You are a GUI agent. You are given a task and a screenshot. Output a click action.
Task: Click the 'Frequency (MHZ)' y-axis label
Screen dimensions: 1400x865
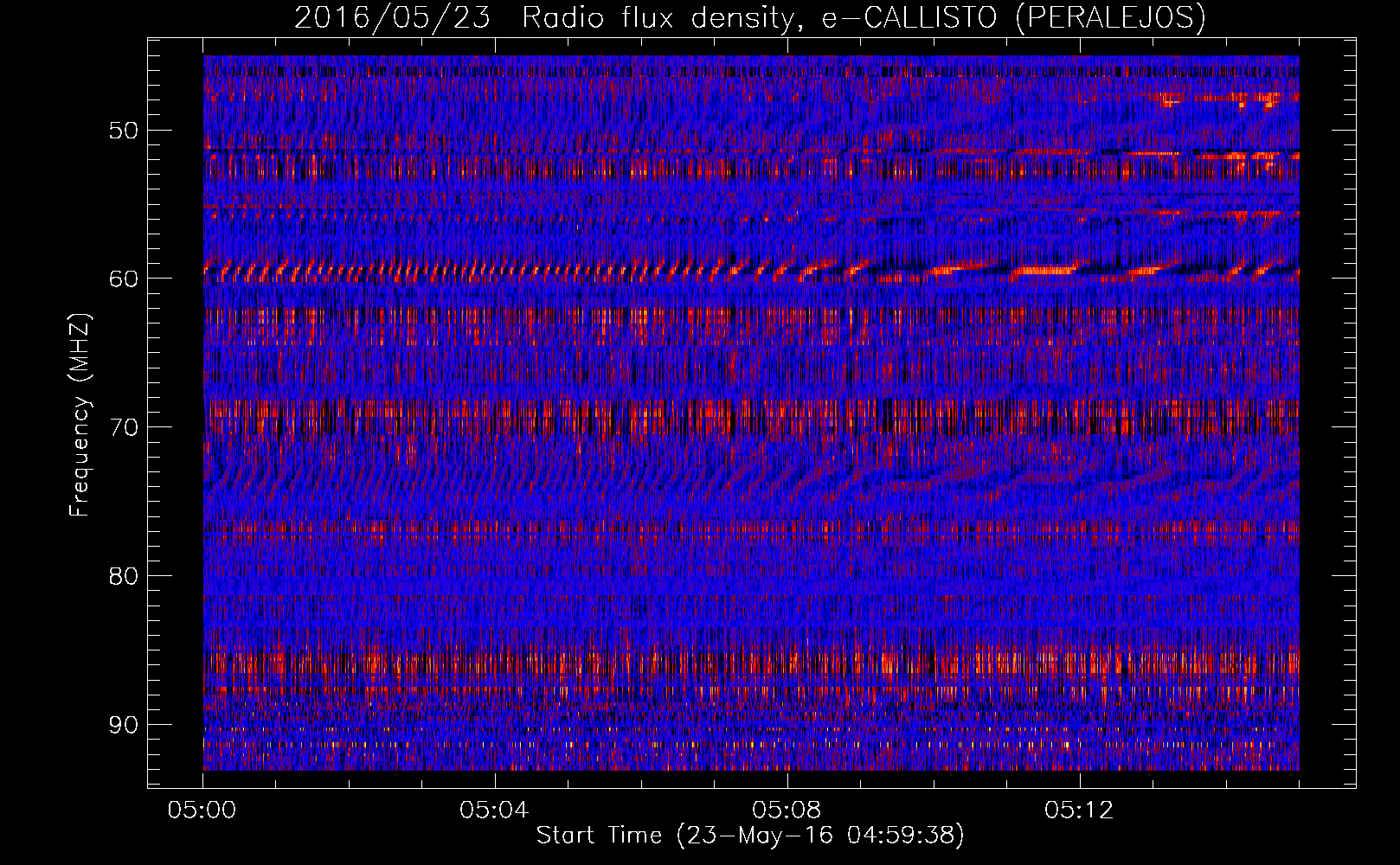[80, 414]
